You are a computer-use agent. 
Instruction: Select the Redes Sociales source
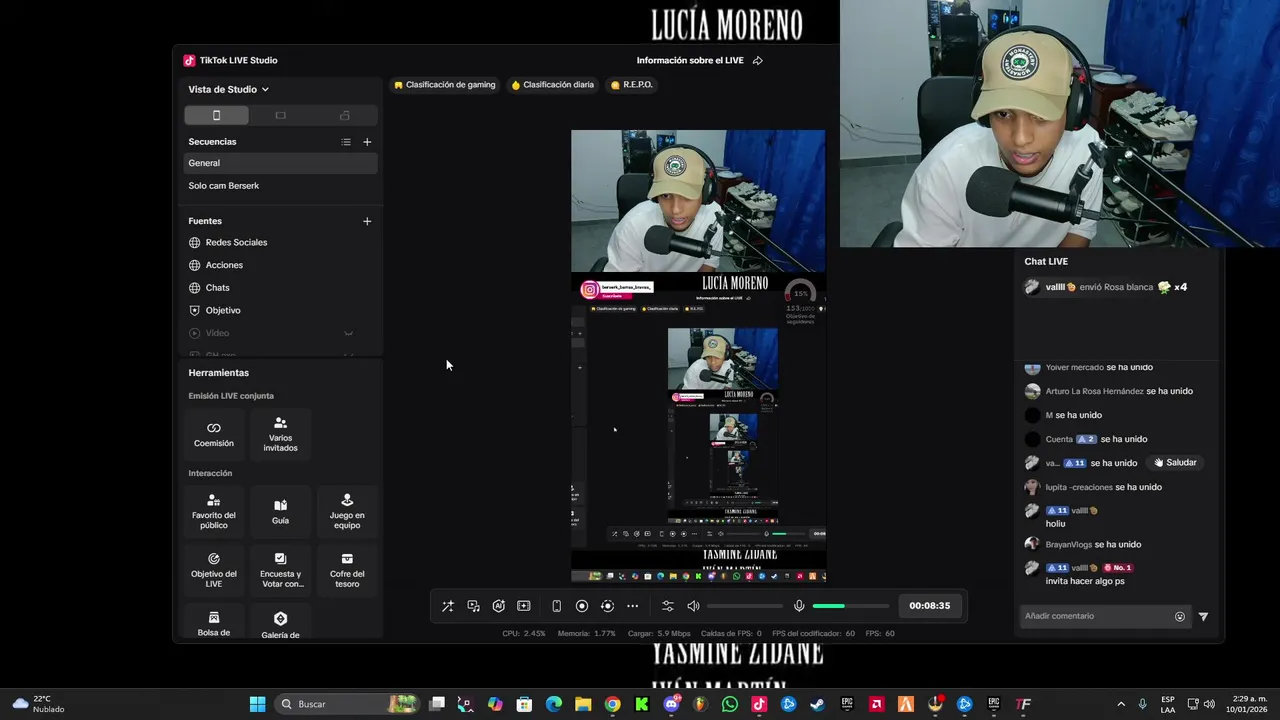click(280, 242)
